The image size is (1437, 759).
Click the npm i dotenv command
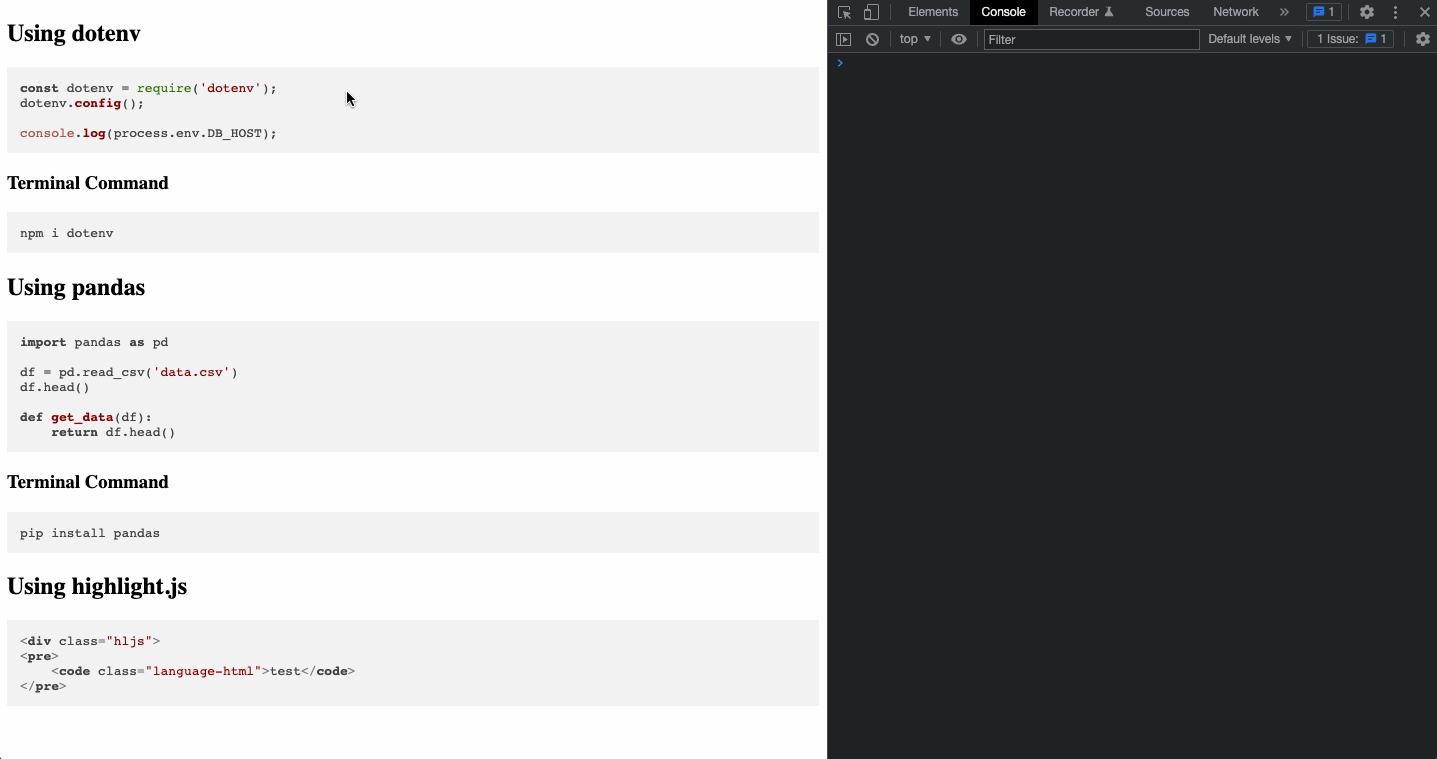coord(67,233)
